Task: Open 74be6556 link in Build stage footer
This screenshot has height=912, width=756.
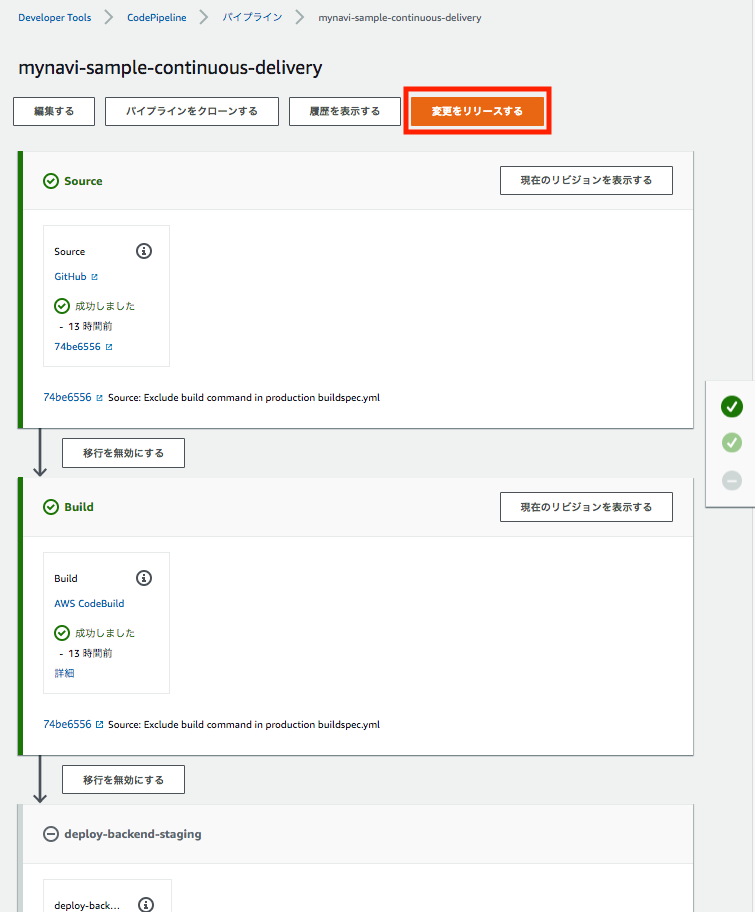Action: click(67, 724)
